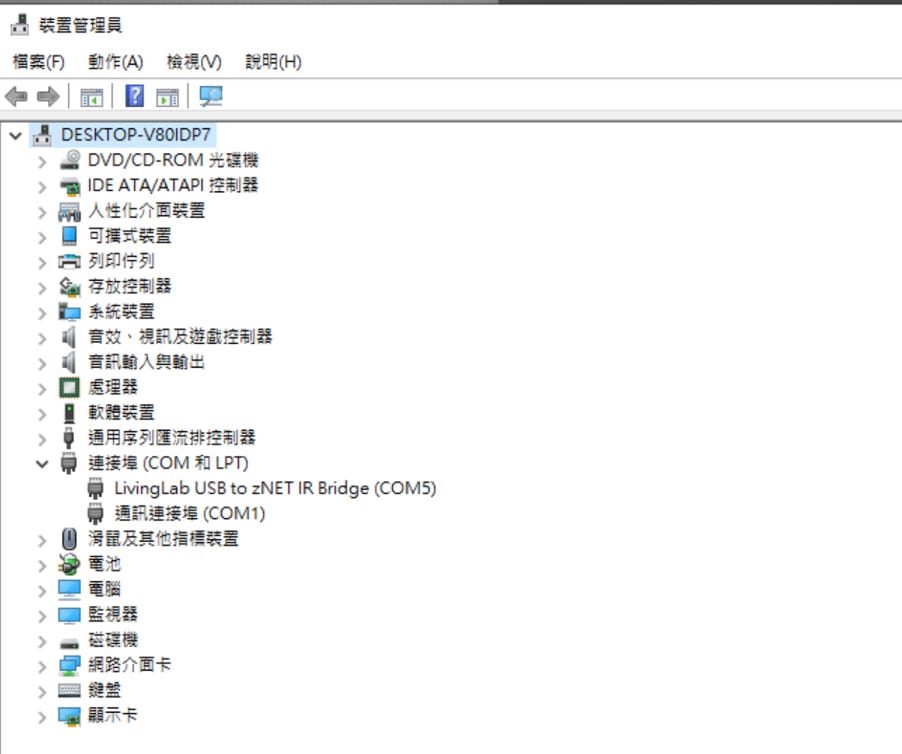The width and height of the screenshot is (902, 754).
Task: Click the 通訊連接埠 (COM1) port icon
Action: click(95, 514)
